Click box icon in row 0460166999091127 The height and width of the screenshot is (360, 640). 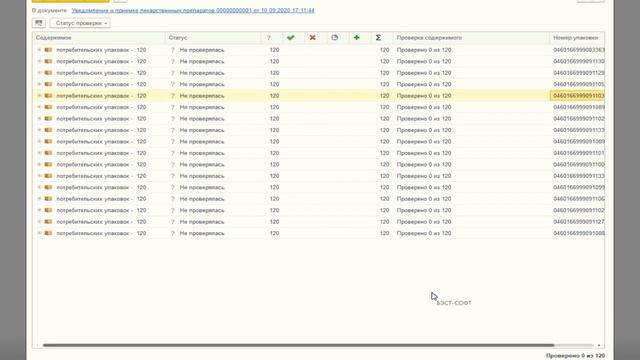tap(49, 222)
